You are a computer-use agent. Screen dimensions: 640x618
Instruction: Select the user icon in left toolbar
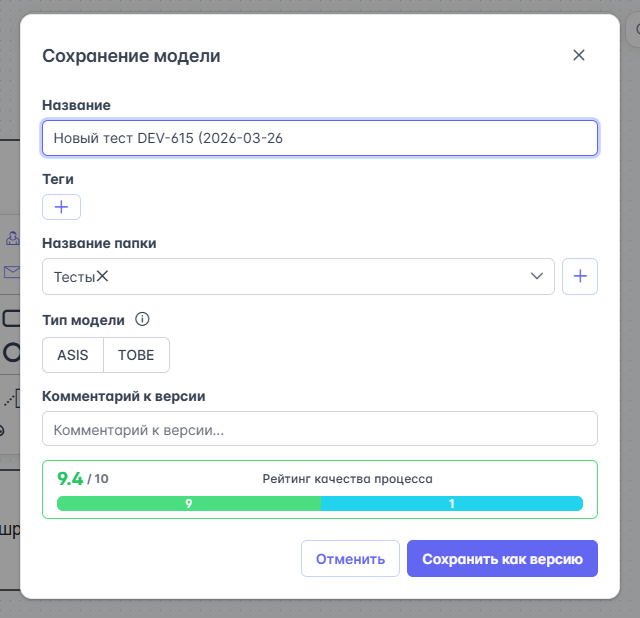12,238
